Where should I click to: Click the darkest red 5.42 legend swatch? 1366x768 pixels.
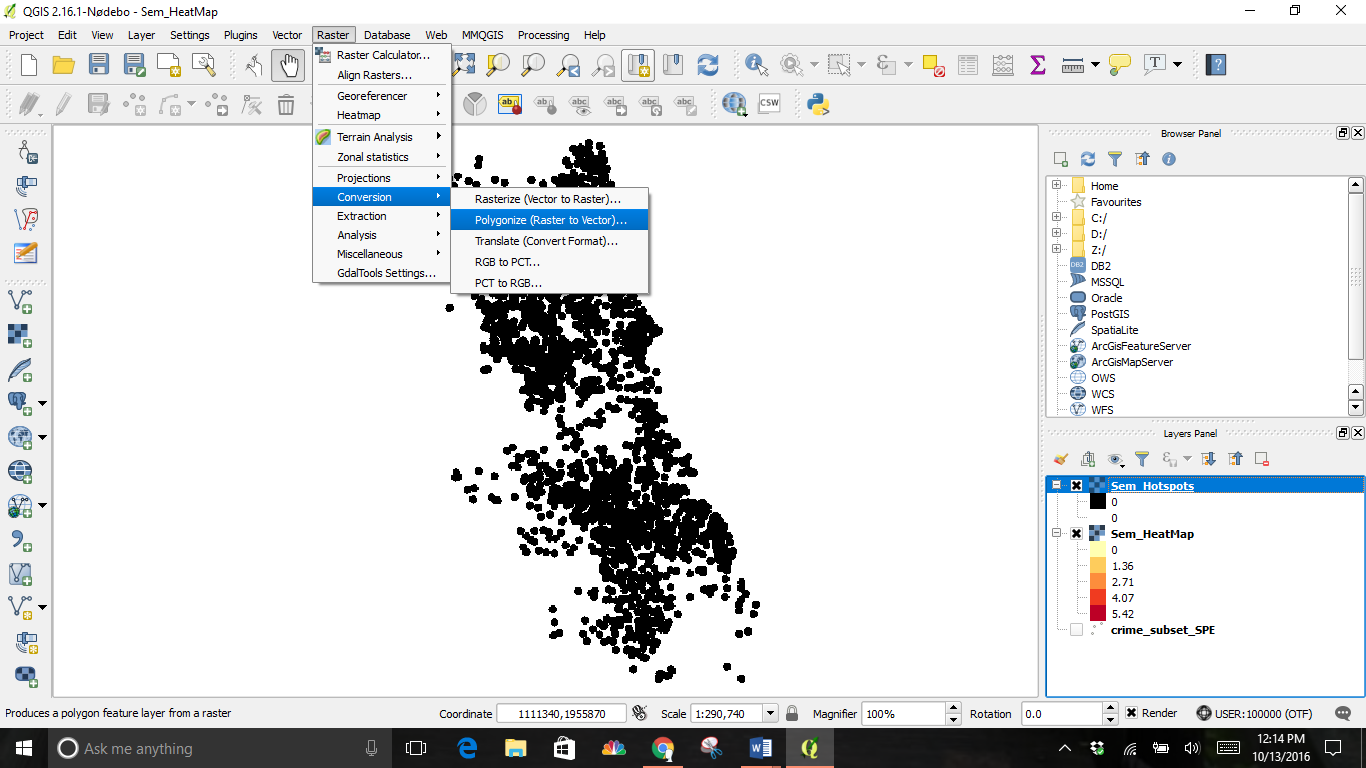click(1098, 614)
